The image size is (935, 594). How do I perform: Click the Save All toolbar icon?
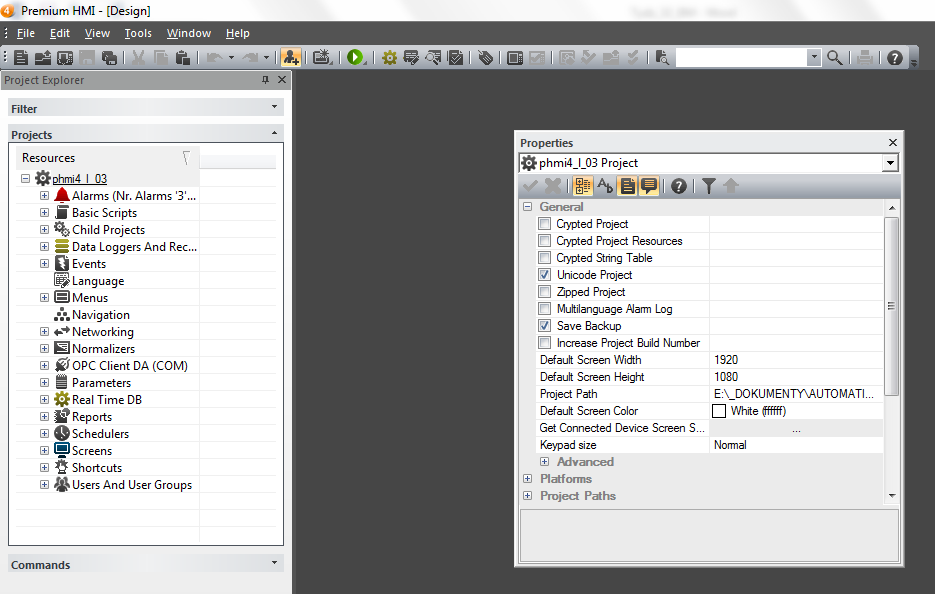pyautogui.click(x=109, y=57)
